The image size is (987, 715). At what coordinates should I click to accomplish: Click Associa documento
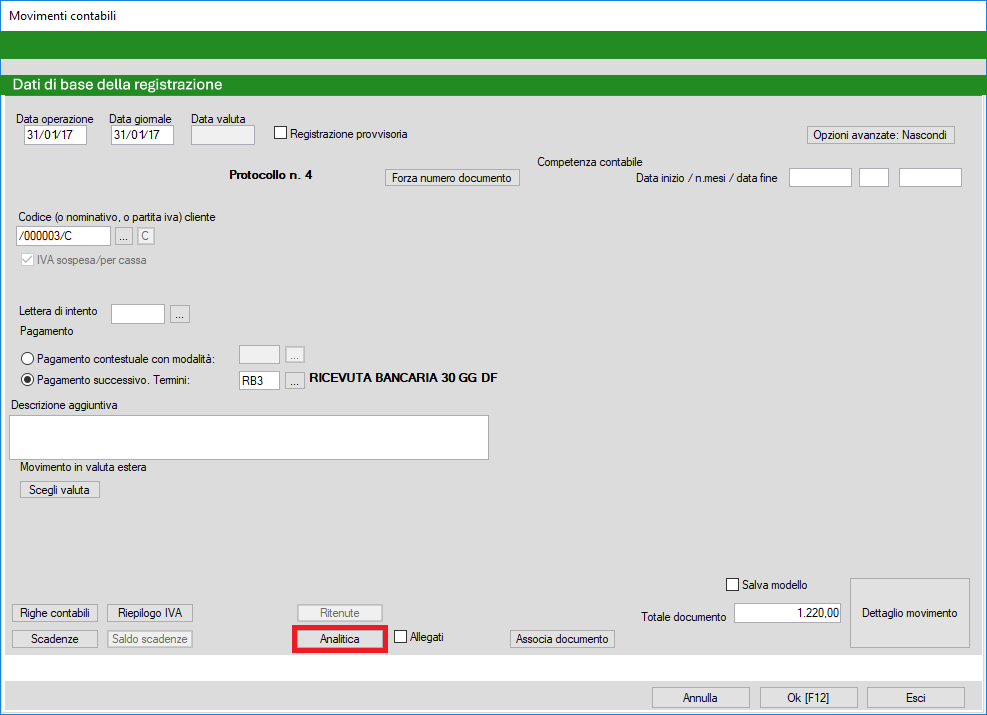[x=562, y=639]
